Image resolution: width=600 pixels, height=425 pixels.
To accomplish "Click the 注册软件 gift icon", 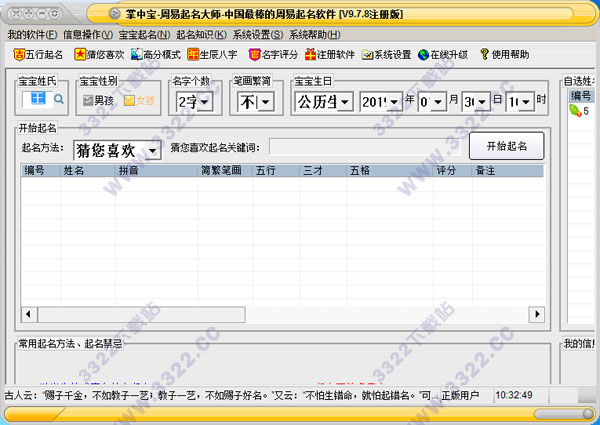I will coord(310,55).
